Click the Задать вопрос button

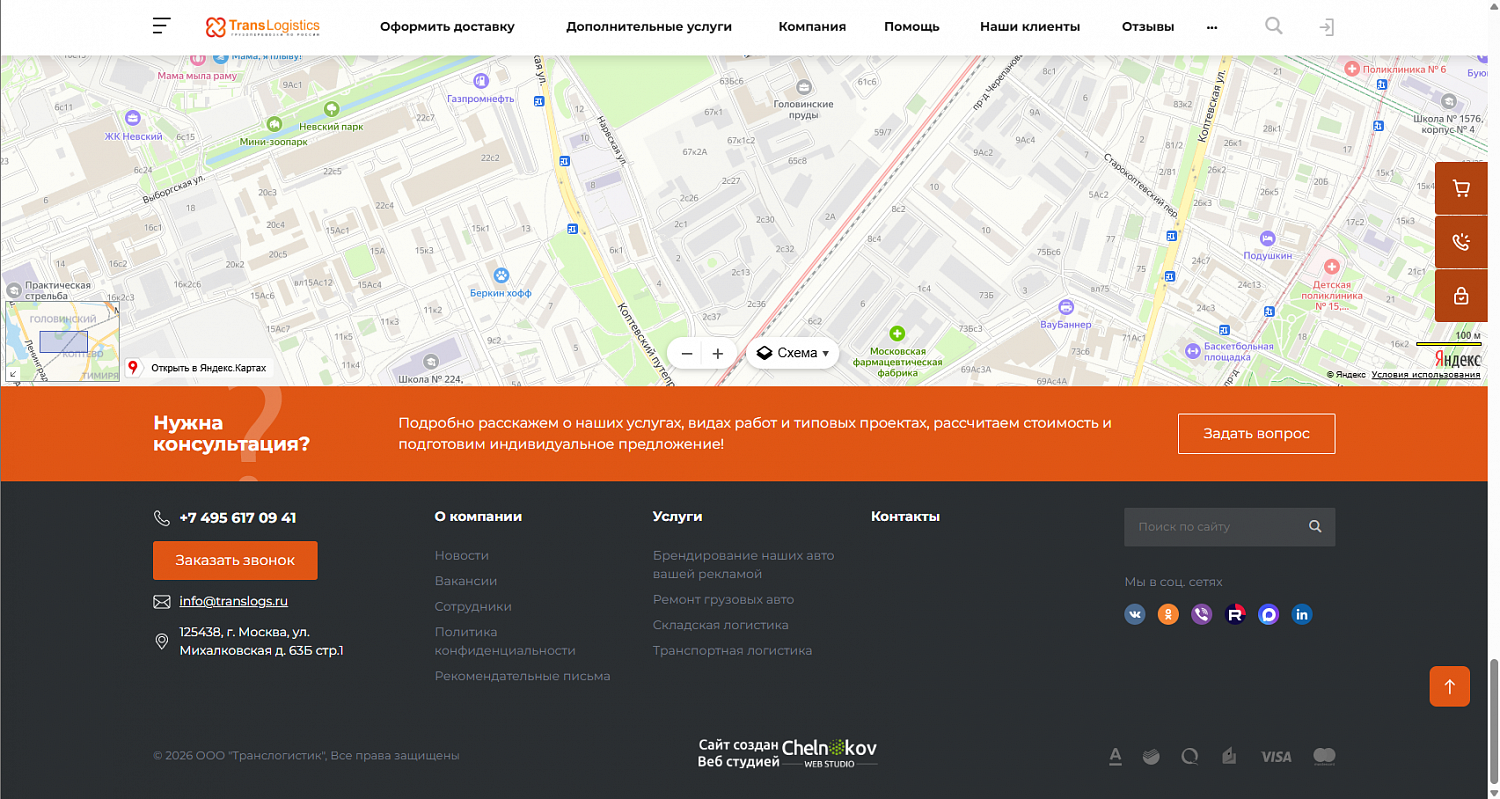1256,434
